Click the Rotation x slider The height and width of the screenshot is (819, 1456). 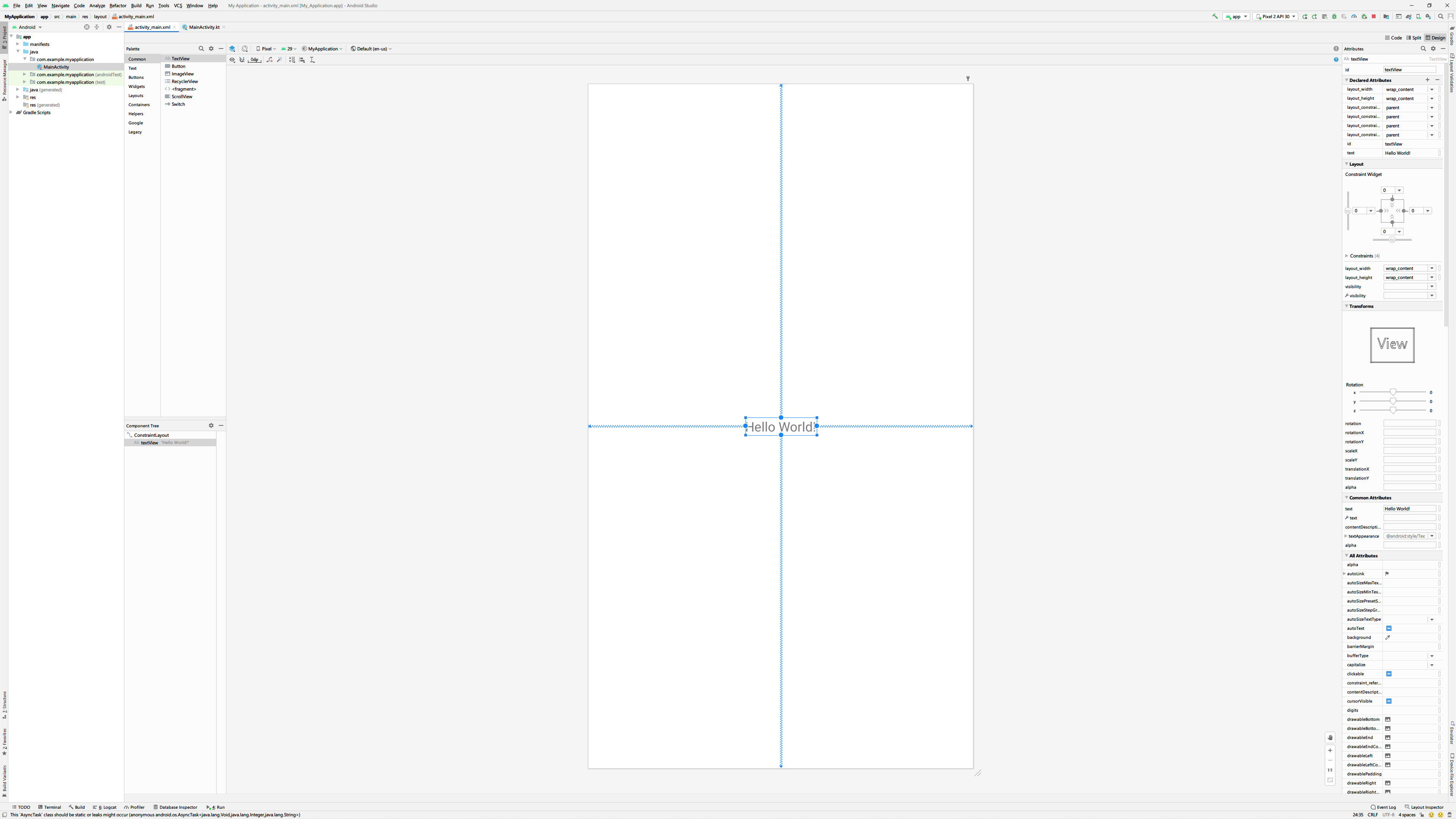(1393, 392)
